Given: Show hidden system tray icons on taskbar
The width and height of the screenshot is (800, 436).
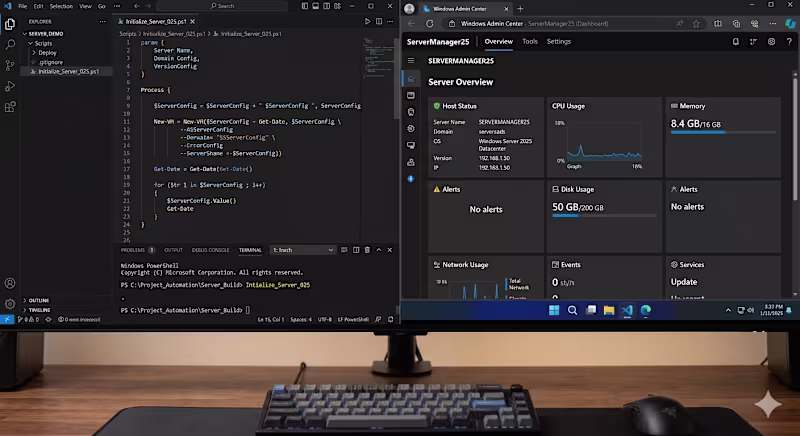Looking at the screenshot, I should pos(728,310).
